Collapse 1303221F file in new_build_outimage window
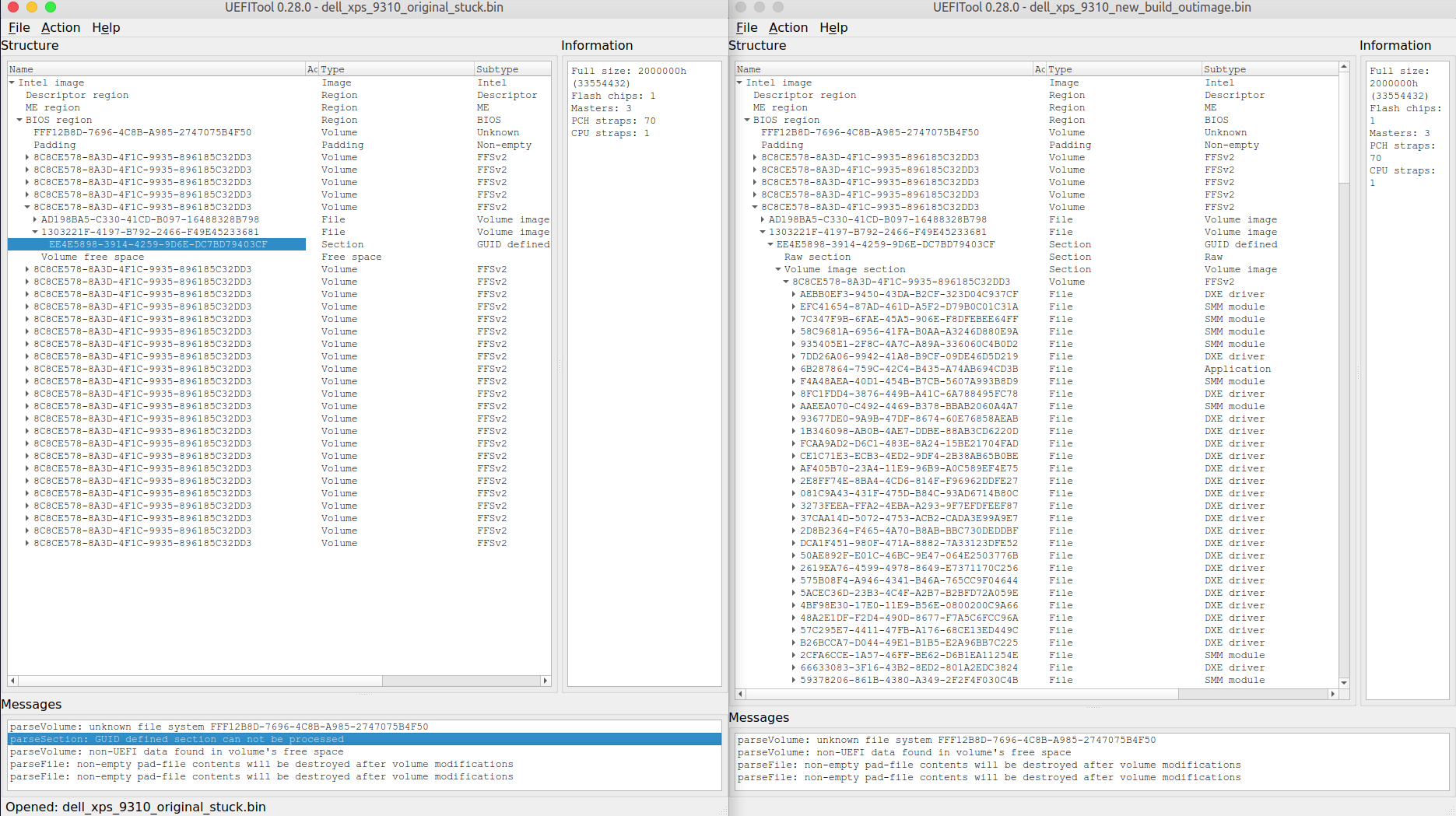 [x=763, y=232]
